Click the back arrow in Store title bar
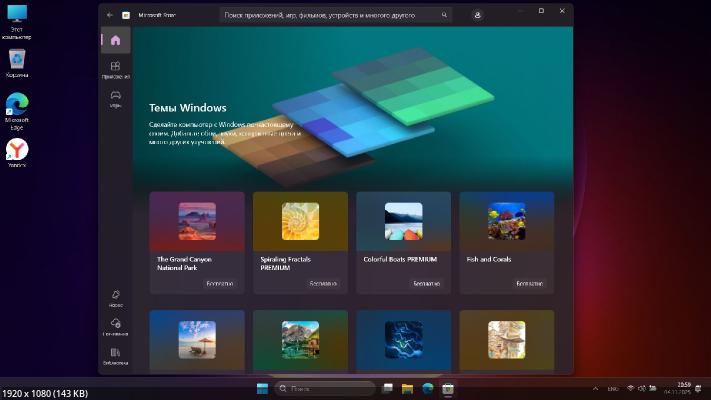Screen dimensions: 711x400 [x=109, y=16]
